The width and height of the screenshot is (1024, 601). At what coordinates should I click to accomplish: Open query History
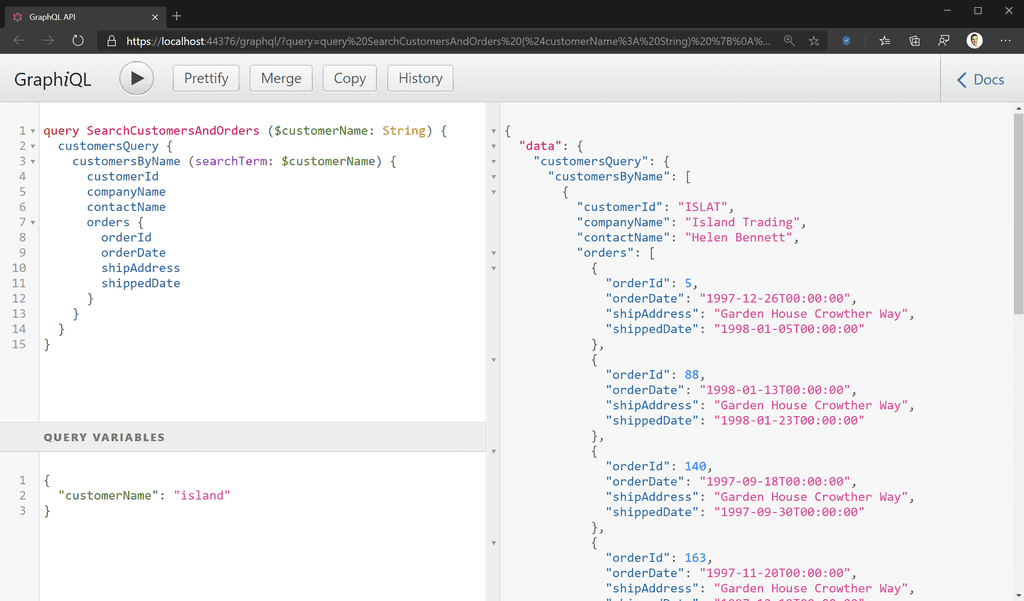pyautogui.click(x=419, y=78)
